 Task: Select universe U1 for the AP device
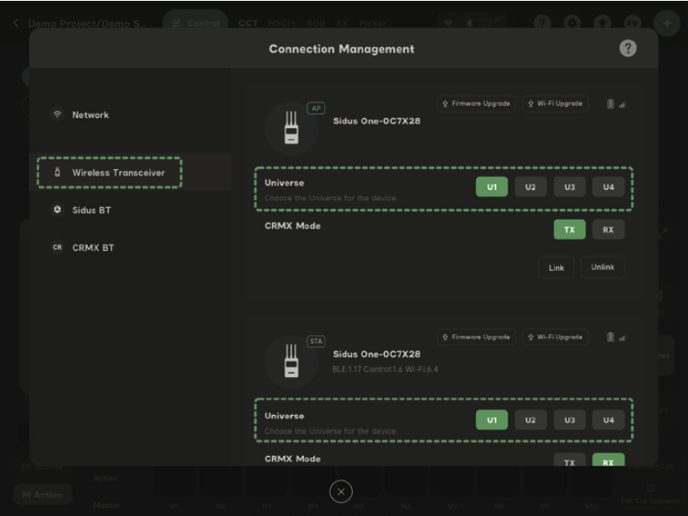coord(492,187)
